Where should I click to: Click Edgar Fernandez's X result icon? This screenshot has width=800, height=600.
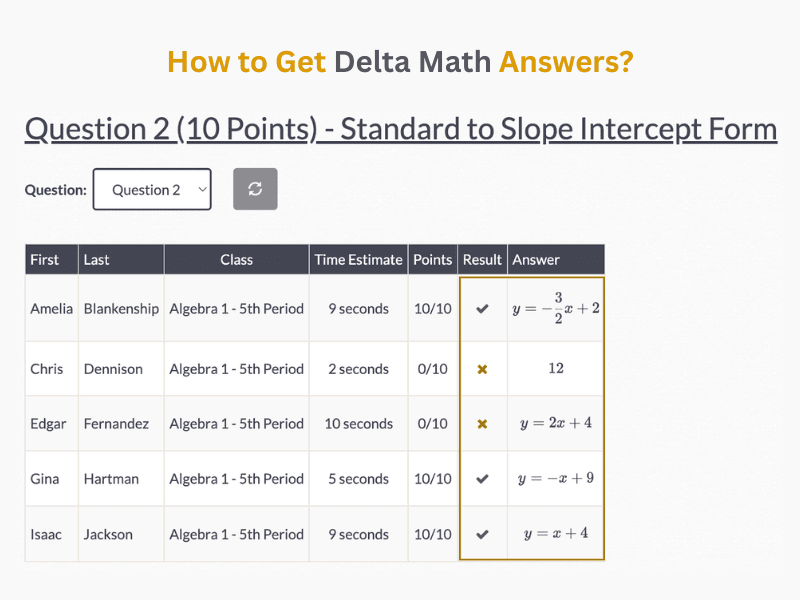tap(482, 424)
